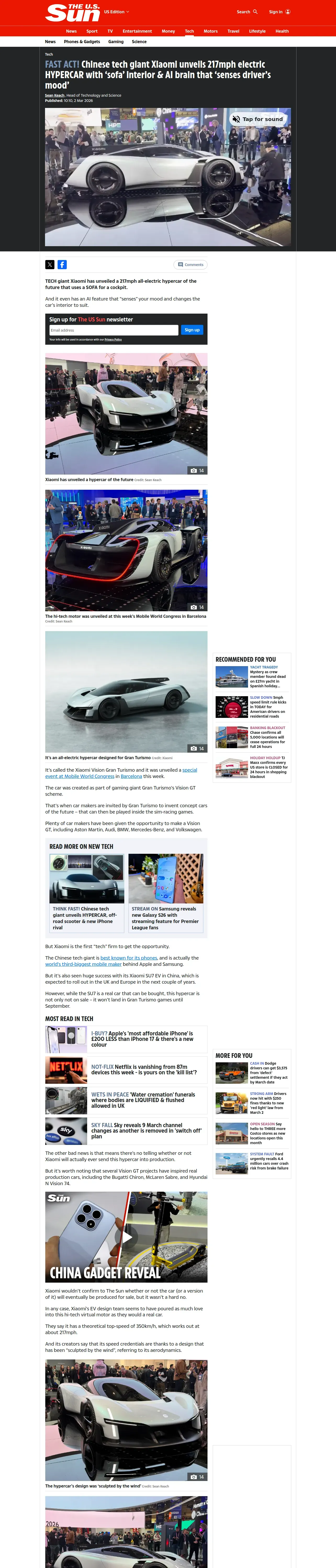The image size is (336, 1568).
Task: Open gallery from 'sculpted by the wind' photo
Action: [x=126, y=1420]
